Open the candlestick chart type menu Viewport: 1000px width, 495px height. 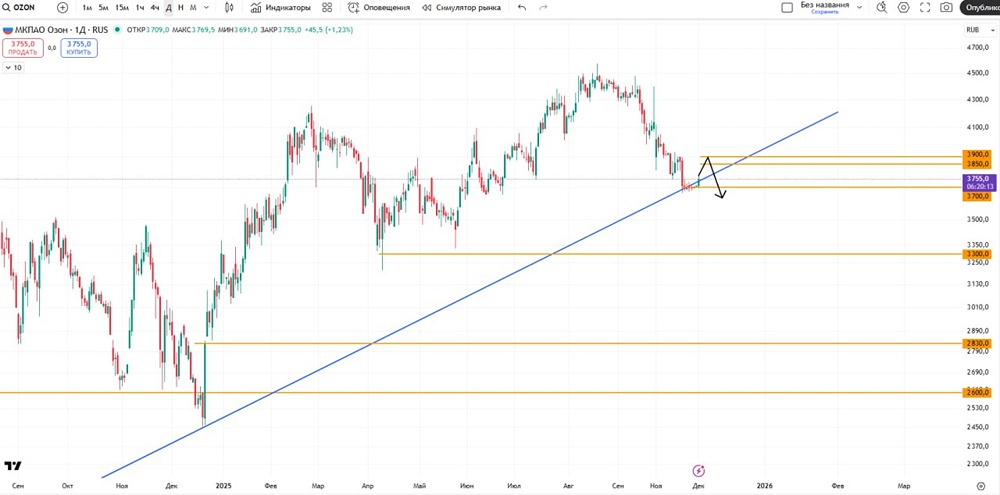230,8
